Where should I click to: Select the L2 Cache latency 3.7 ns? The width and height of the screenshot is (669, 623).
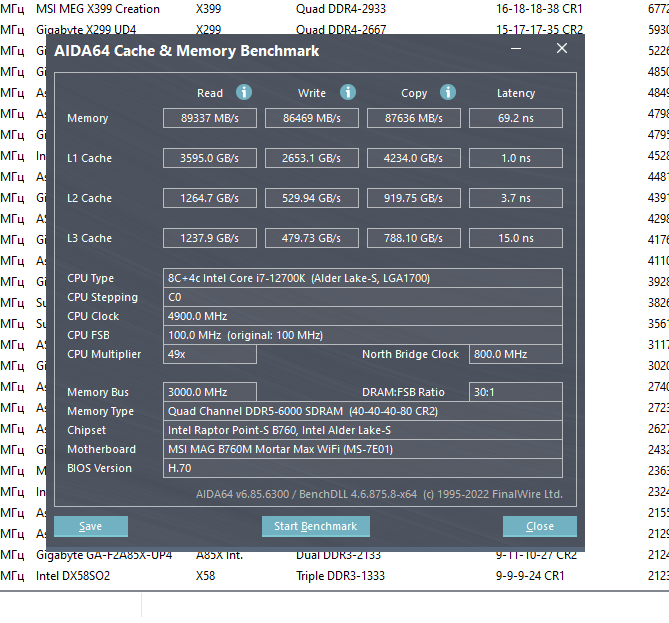point(516,198)
